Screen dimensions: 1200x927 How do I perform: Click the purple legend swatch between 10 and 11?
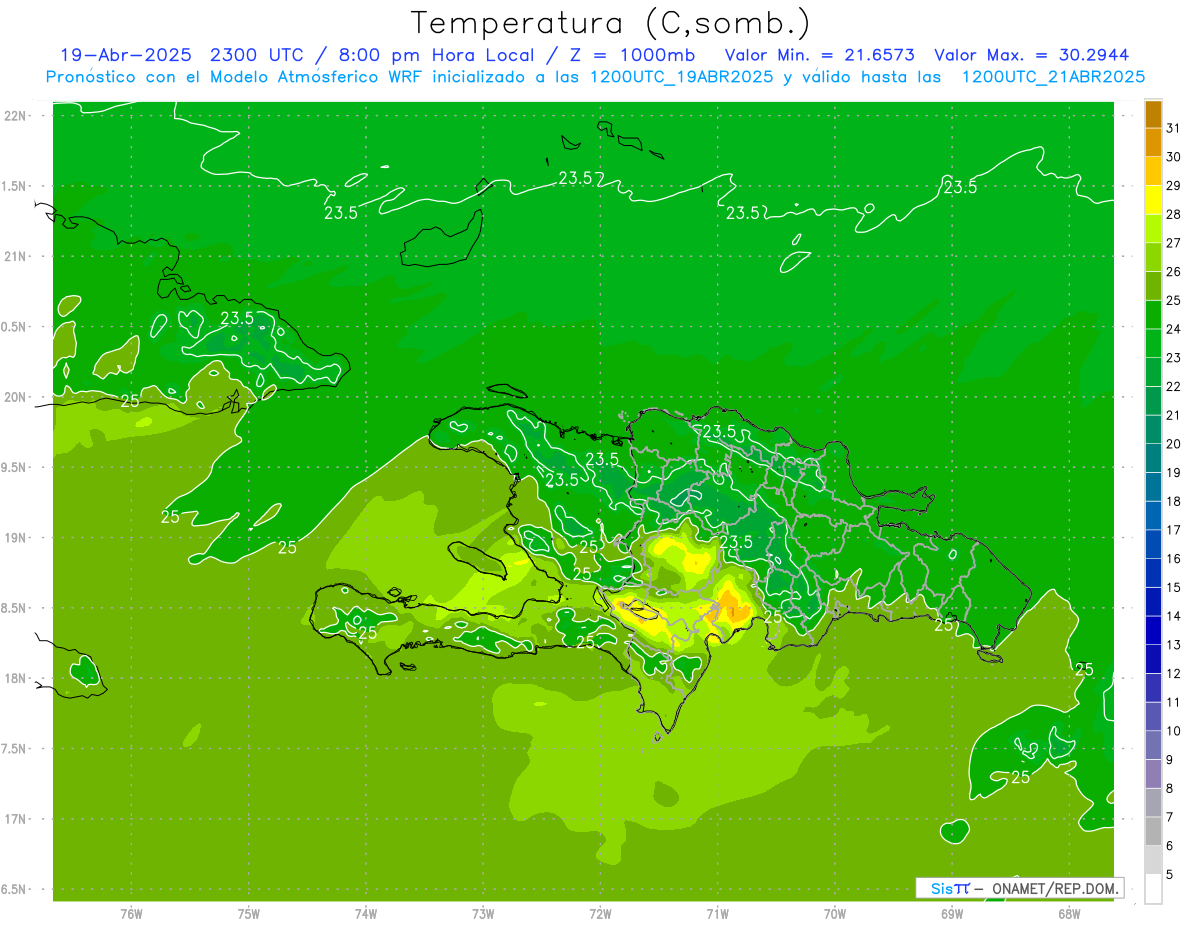click(x=1153, y=717)
